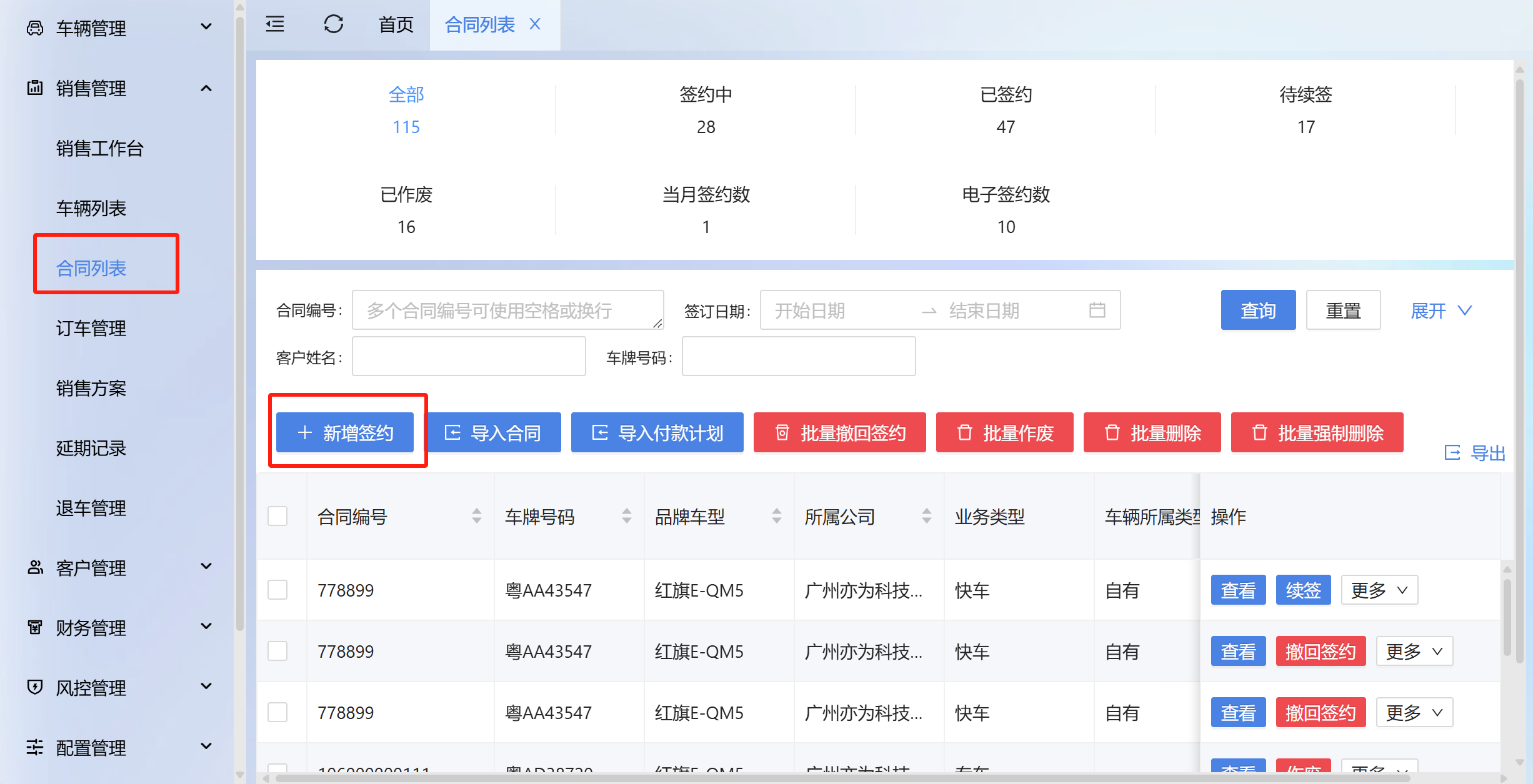The height and width of the screenshot is (784, 1533).
Task: Click the 新增签约 button
Action: [x=345, y=432]
